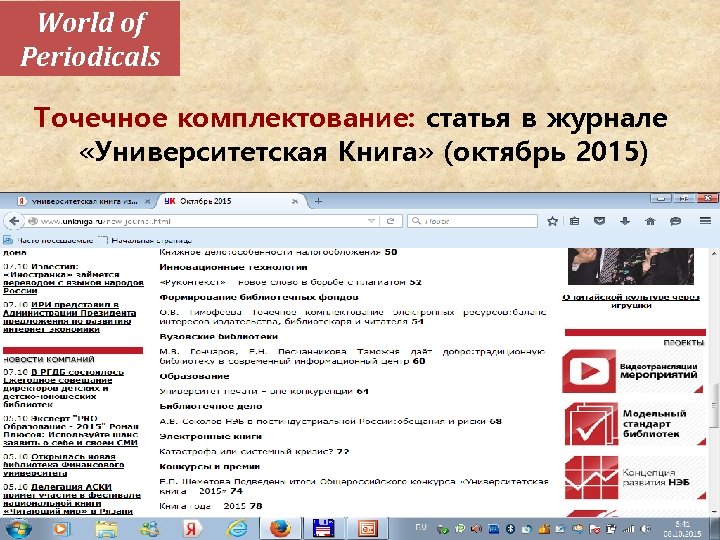The width and height of the screenshot is (720, 540).
Task: Go to the Home page icon
Action: [x=650, y=221]
